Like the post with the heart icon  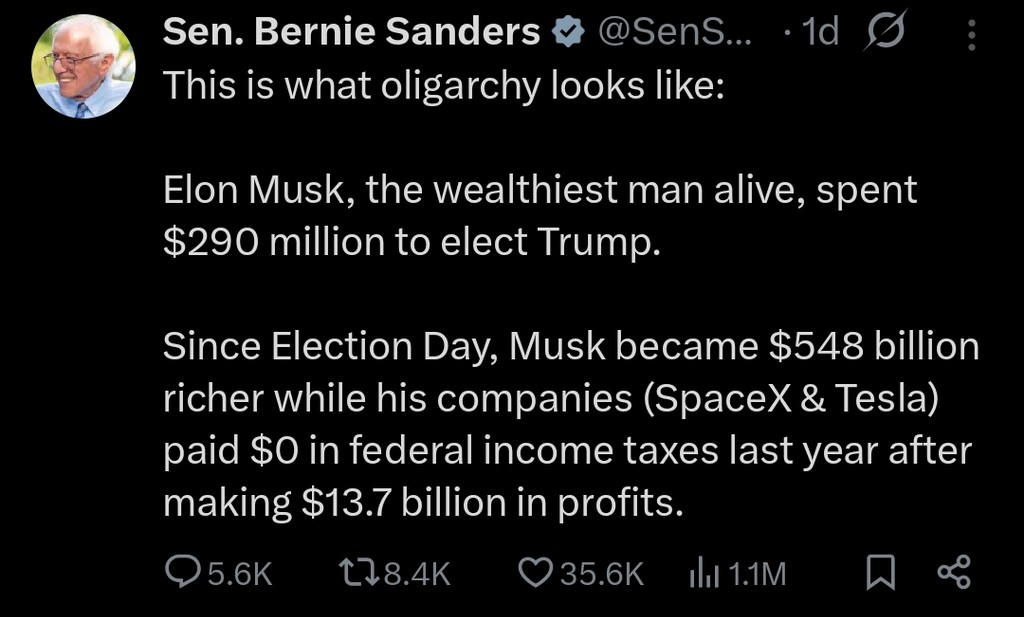536,572
